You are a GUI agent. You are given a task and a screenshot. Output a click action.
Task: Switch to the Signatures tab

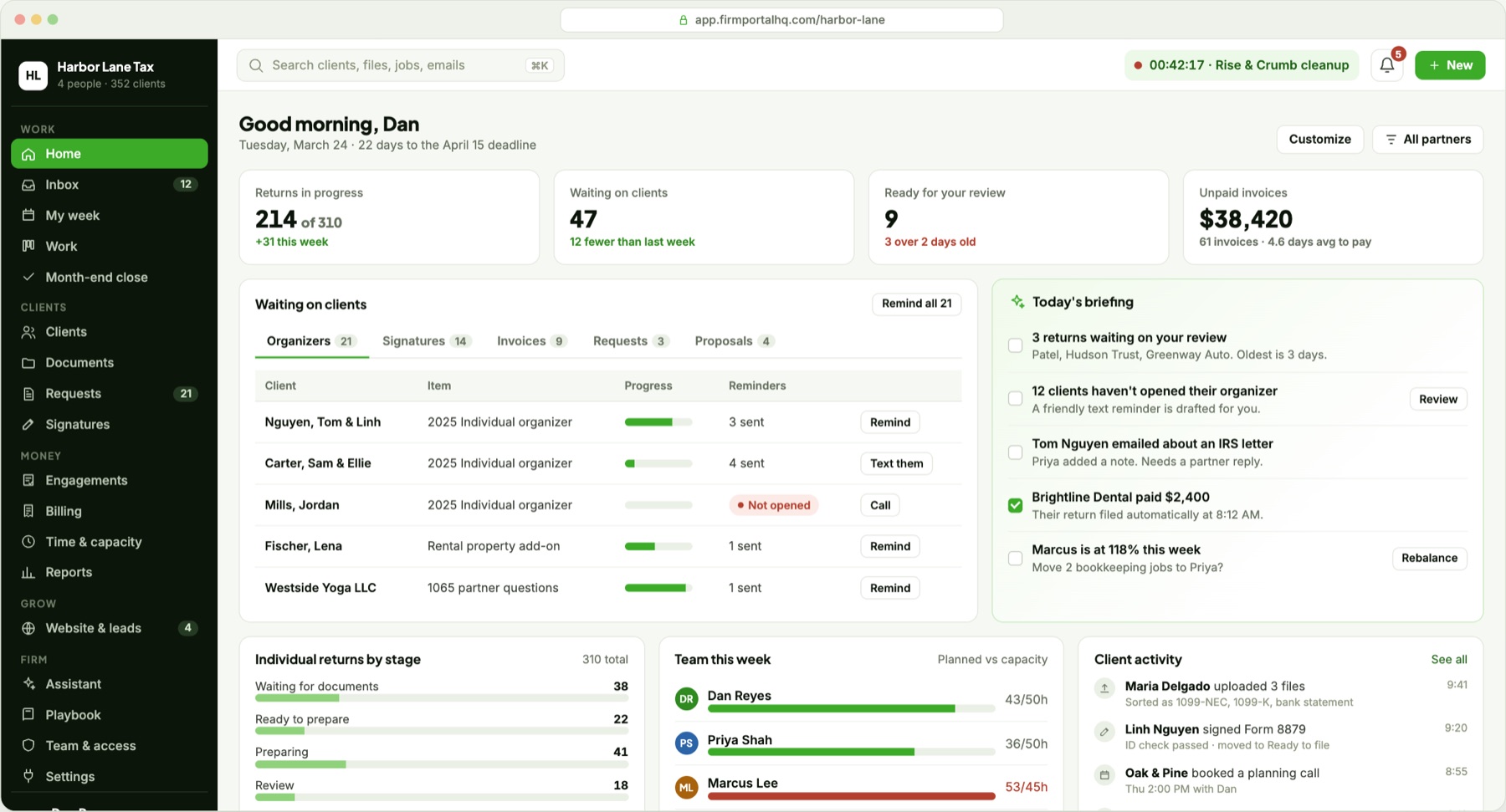pos(427,341)
